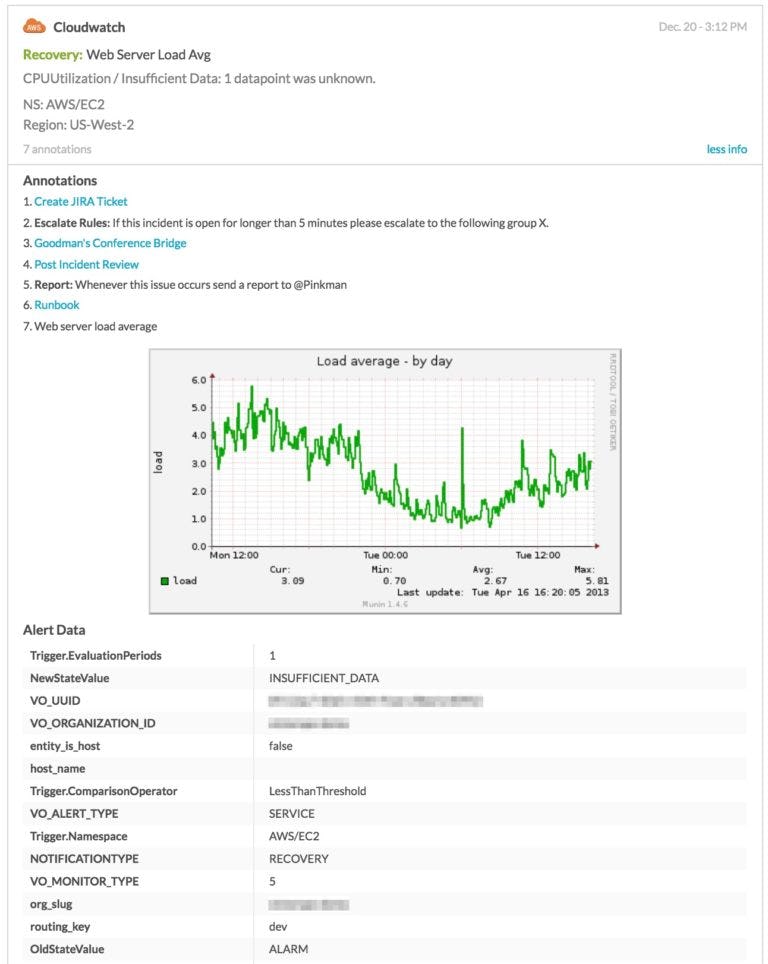Open the Create JIRA Ticket link
The height and width of the screenshot is (964, 768).
(x=81, y=201)
